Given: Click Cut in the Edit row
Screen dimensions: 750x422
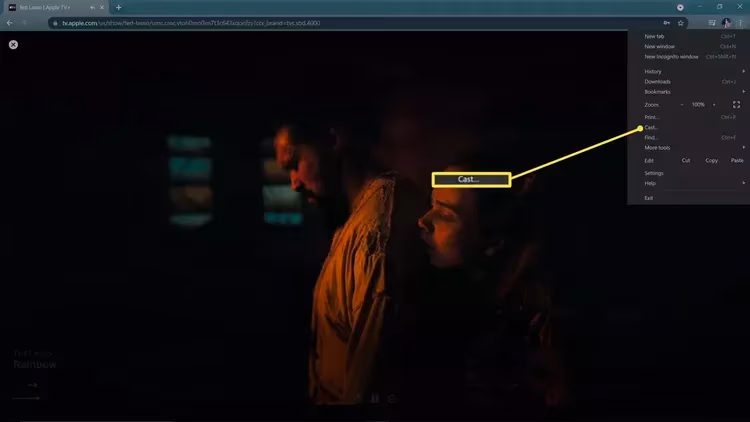Looking at the screenshot, I should (x=686, y=161).
